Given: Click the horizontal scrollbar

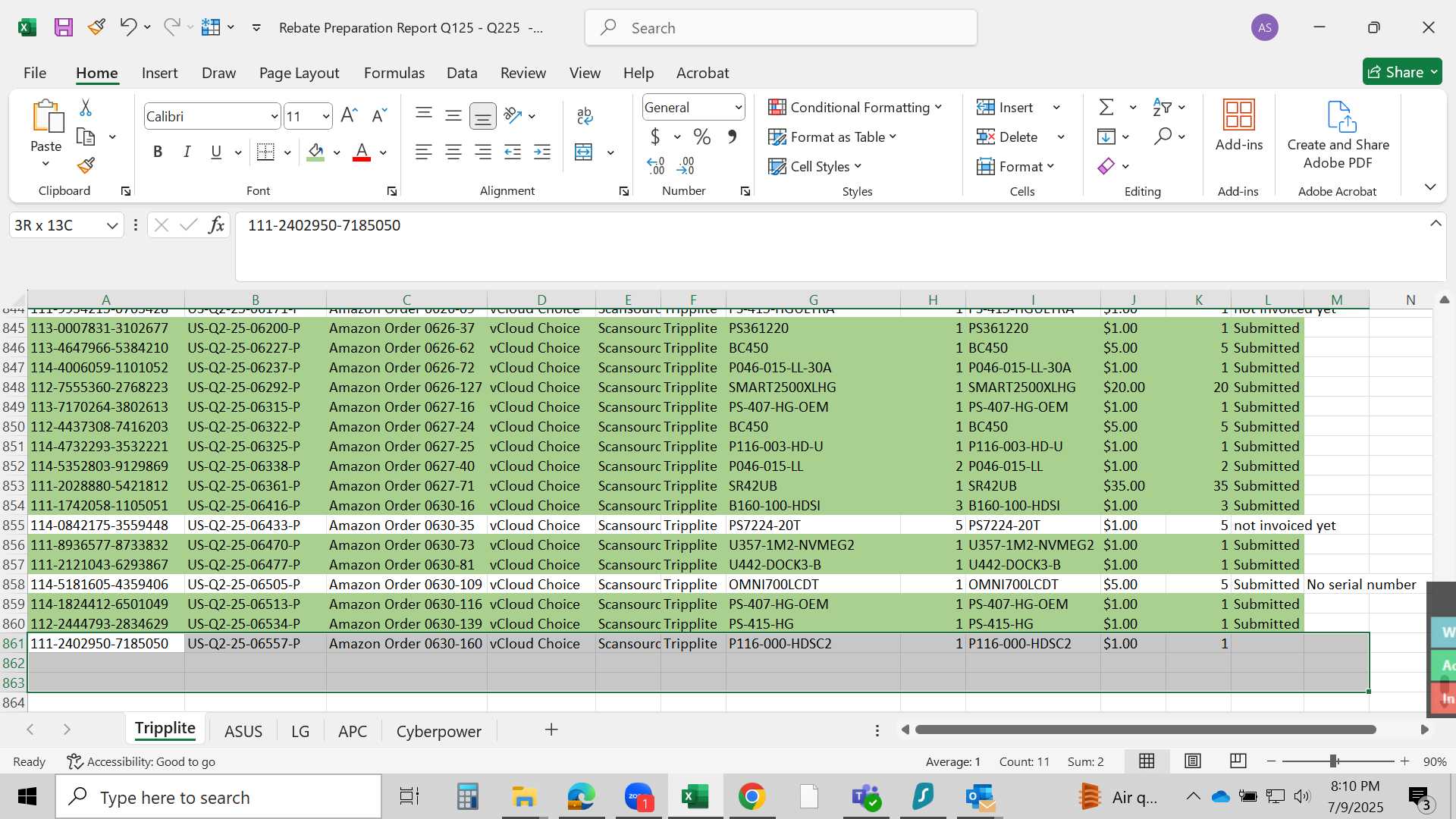Looking at the screenshot, I should click(x=1145, y=730).
